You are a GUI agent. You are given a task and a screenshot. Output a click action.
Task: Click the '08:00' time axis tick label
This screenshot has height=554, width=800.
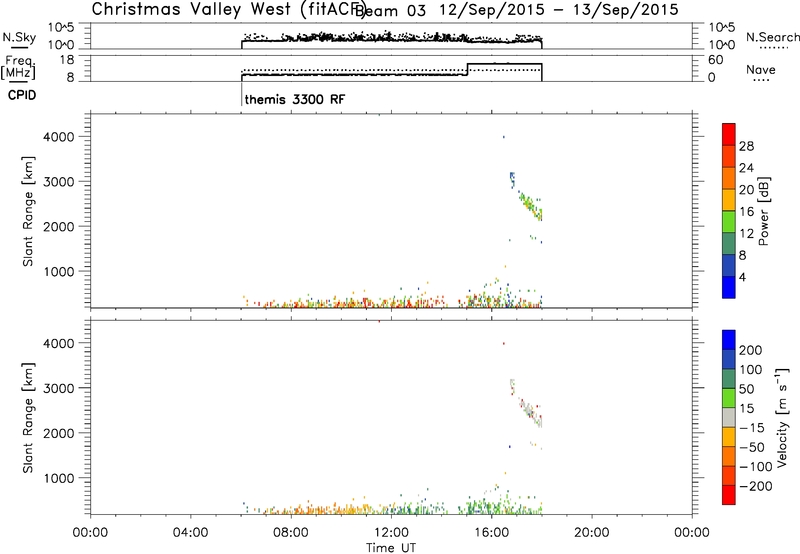click(290, 533)
